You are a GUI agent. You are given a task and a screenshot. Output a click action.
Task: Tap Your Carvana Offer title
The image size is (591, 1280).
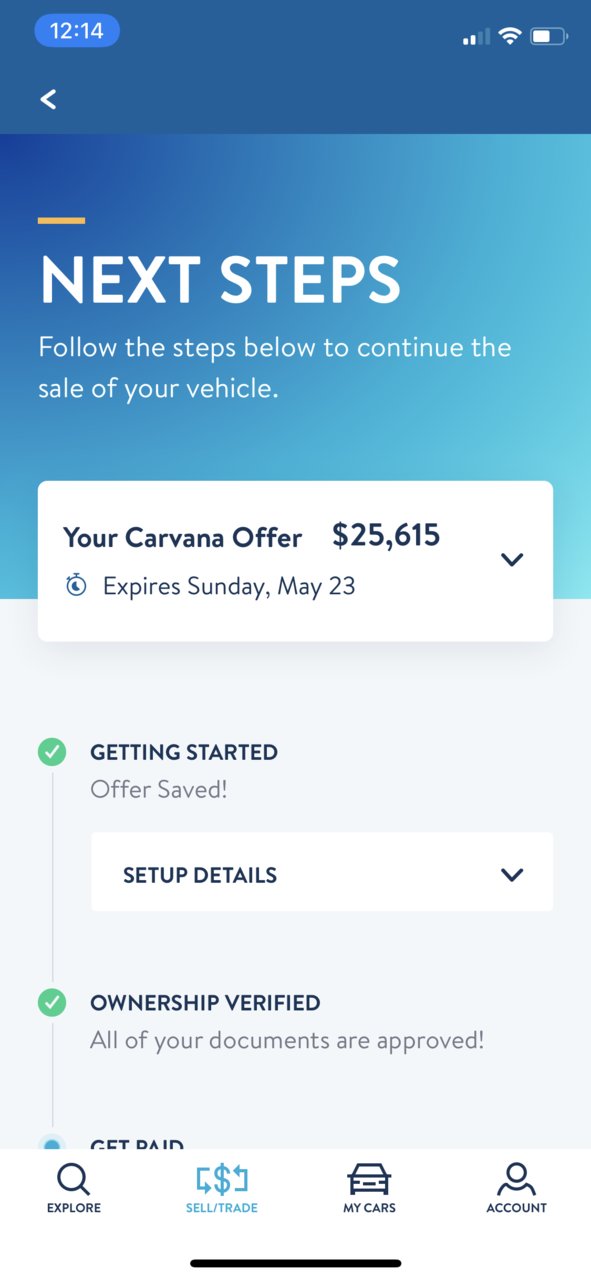pos(182,538)
